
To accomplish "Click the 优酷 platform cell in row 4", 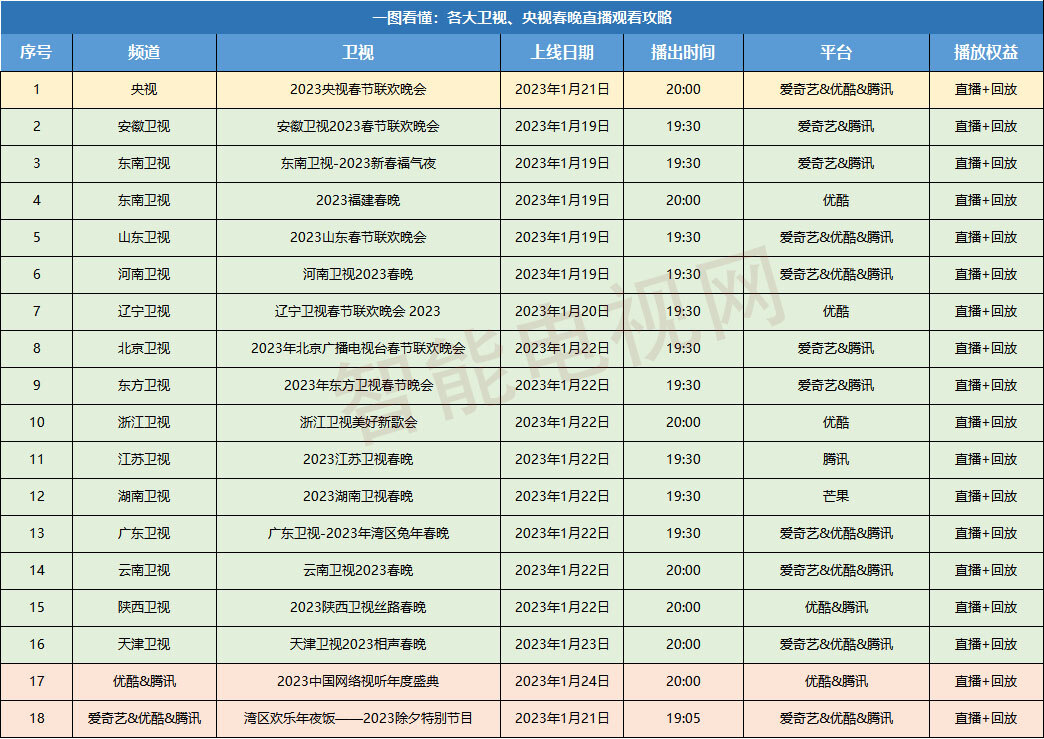I will 836,200.
